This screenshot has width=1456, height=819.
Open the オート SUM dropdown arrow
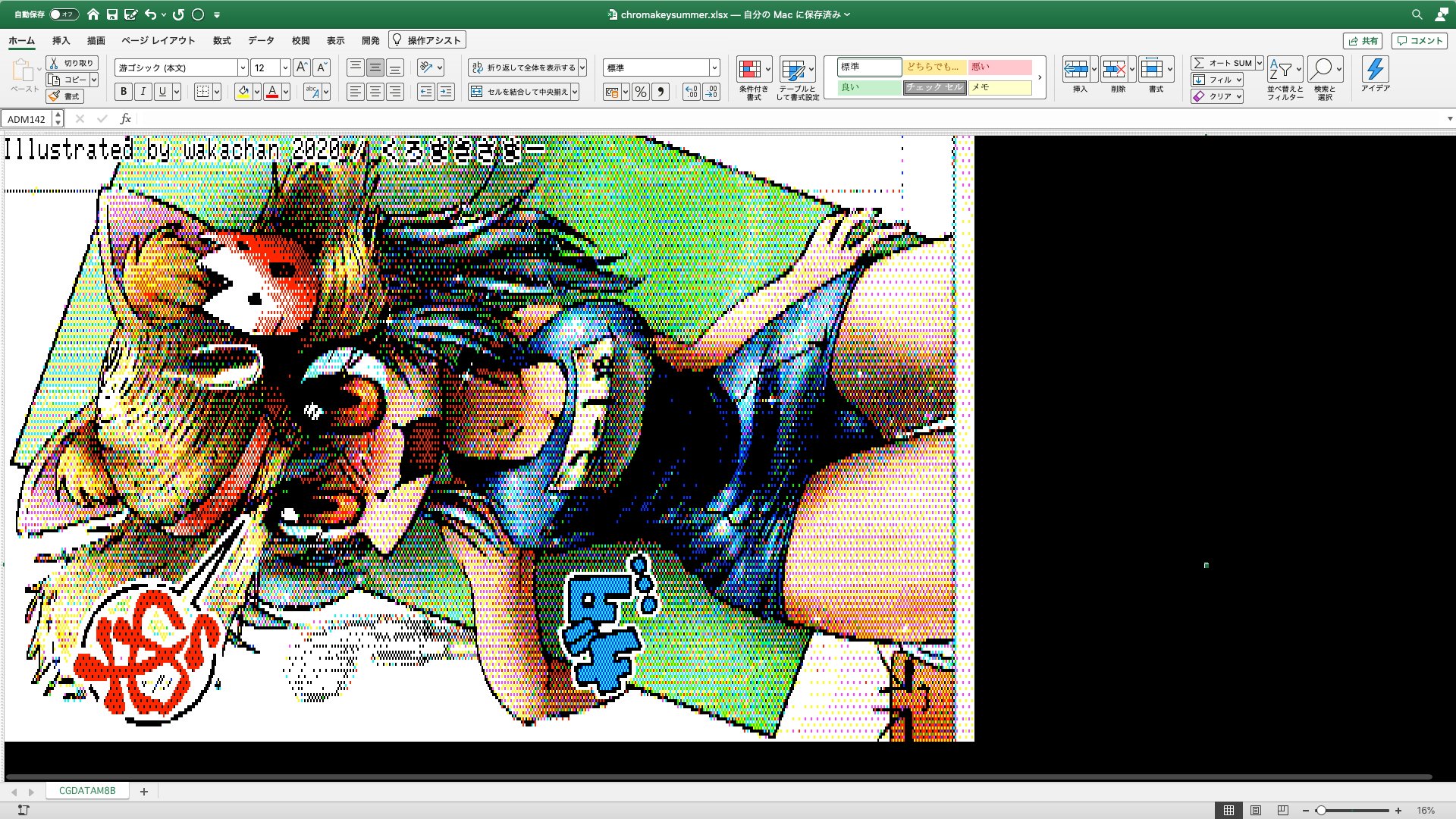1260,63
